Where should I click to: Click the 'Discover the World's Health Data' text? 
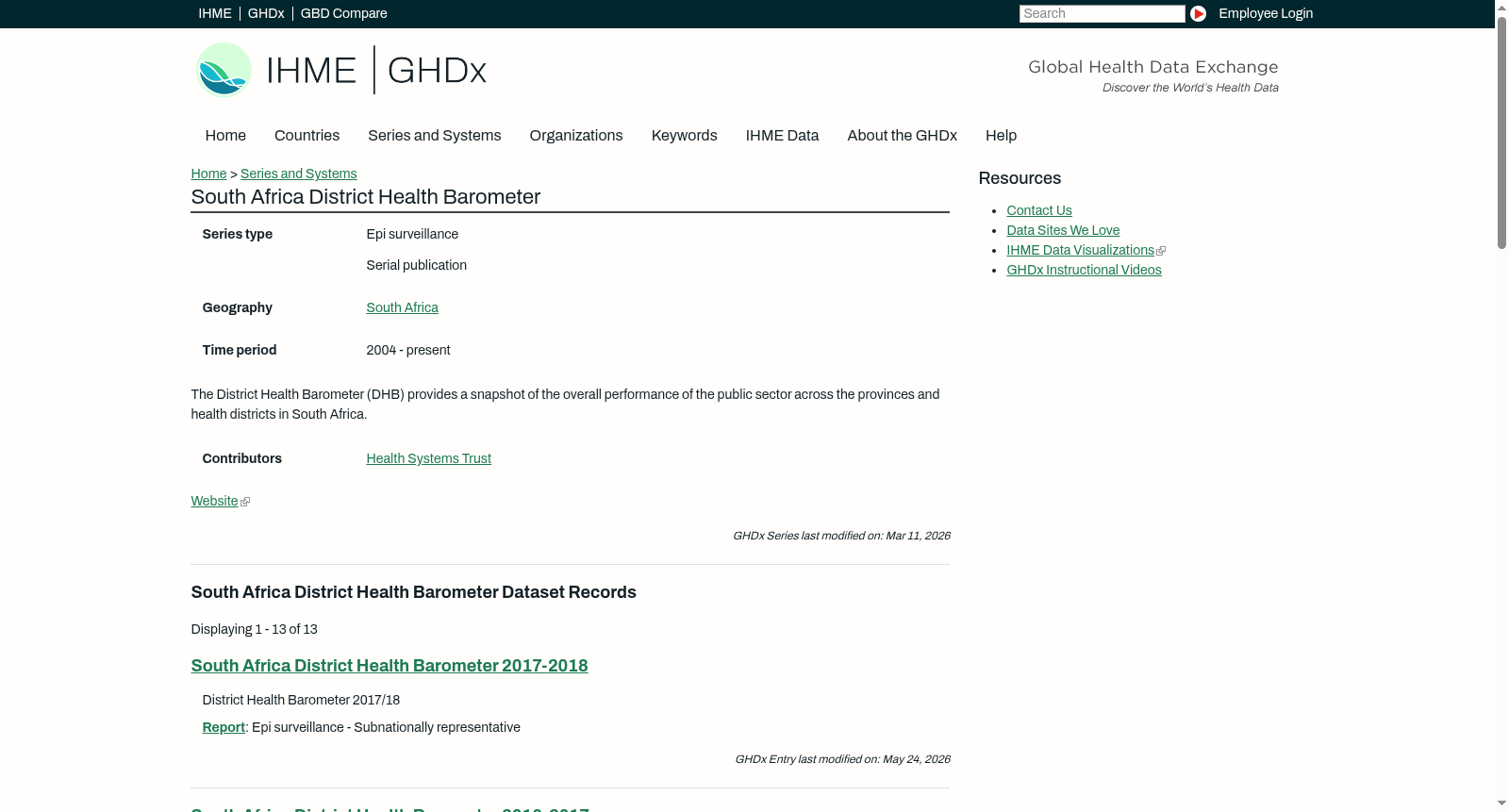1191,88
